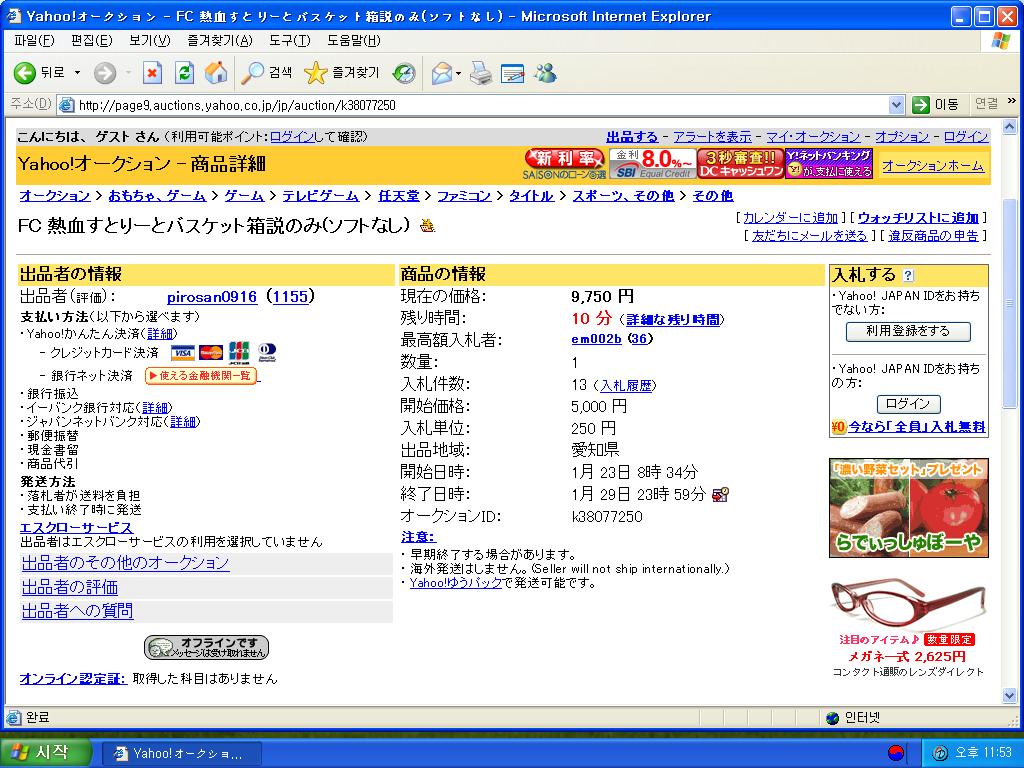Click the Refresh page icon
The image size is (1024, 768).
click(184, 73)
